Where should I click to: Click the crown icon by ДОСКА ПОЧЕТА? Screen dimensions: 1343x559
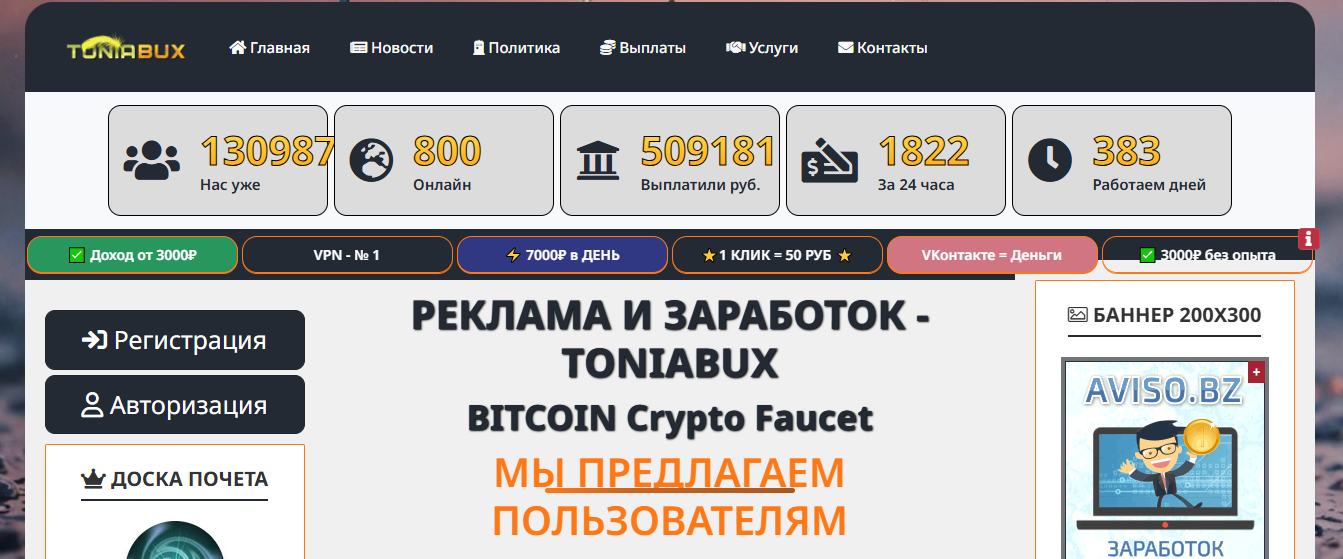pos(93,480)
